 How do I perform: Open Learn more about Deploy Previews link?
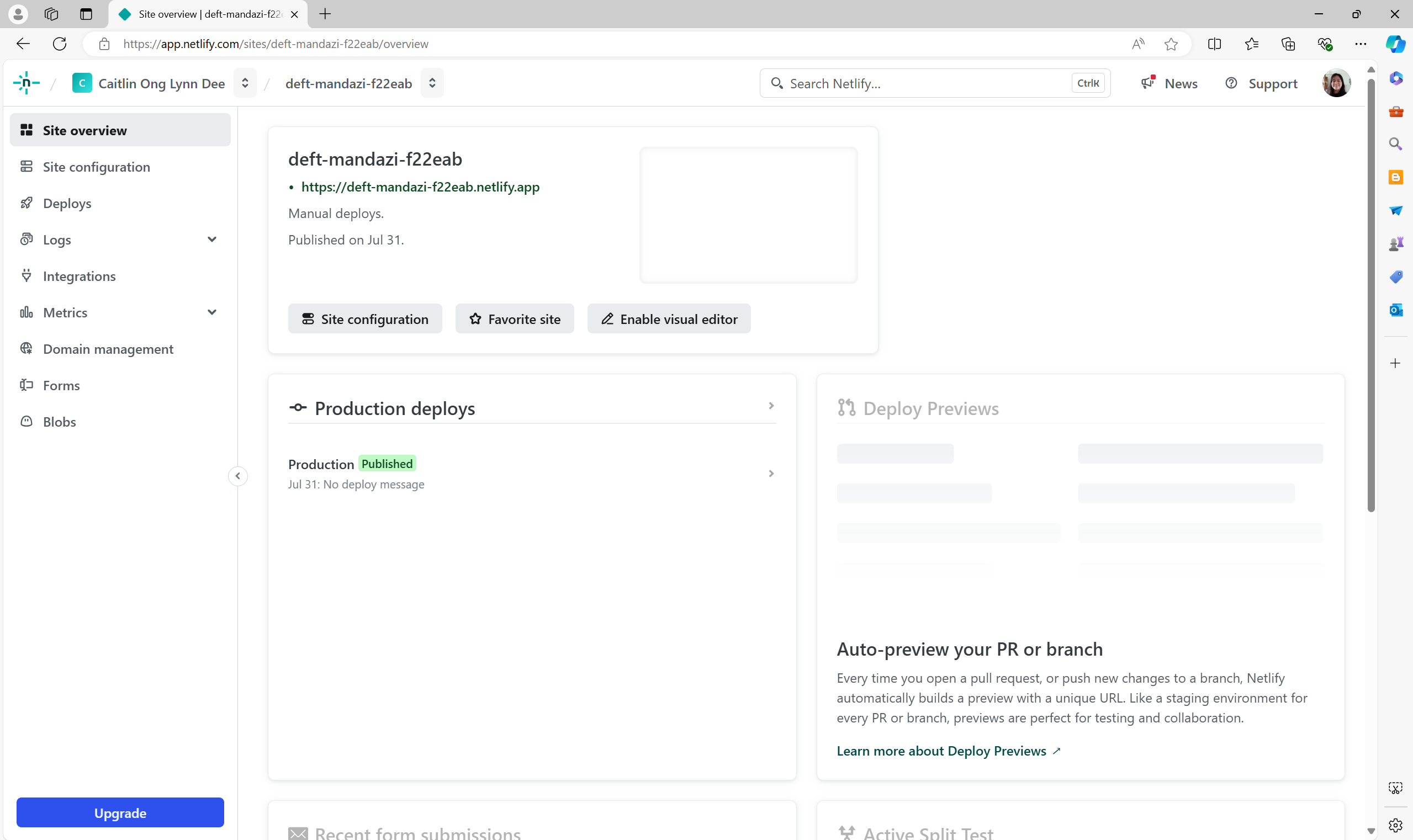coord(949,751)
